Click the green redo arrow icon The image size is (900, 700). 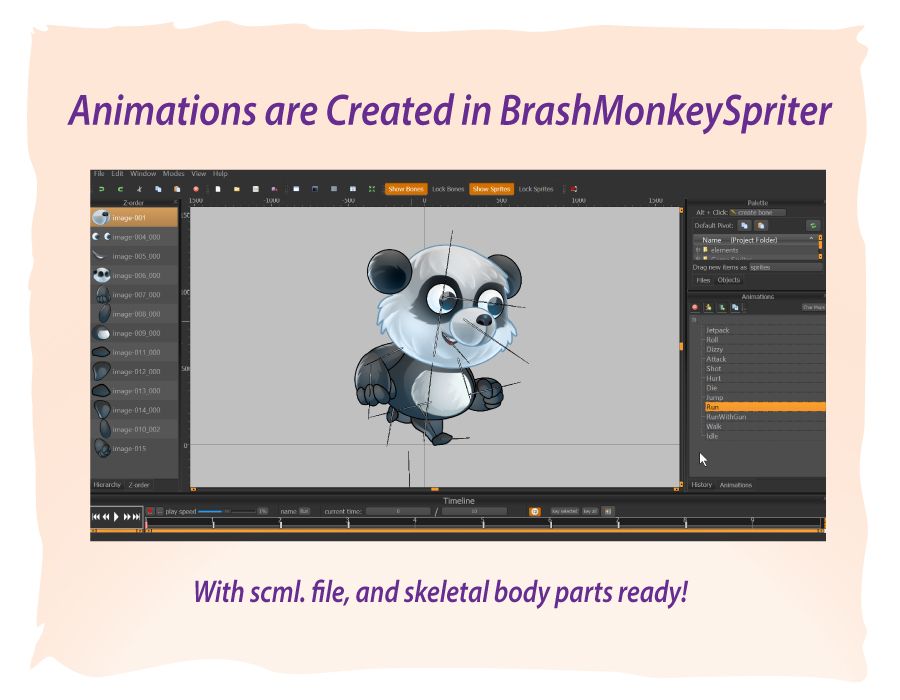tap(121, 189)
